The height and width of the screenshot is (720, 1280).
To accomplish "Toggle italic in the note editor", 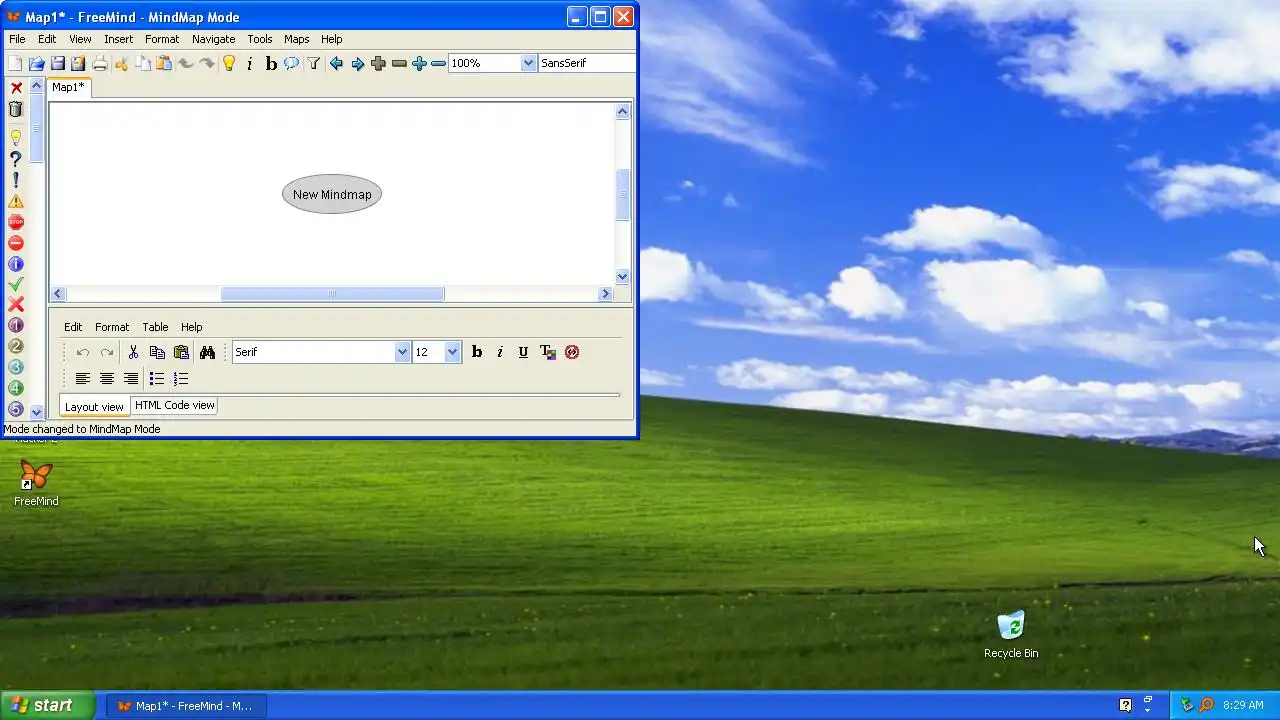I will pos(500,352).
